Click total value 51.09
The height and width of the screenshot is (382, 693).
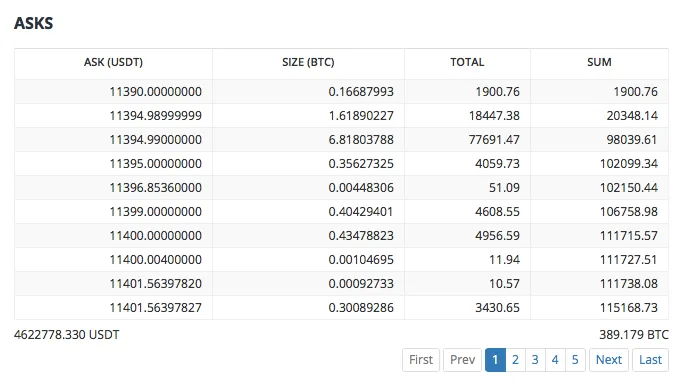pyautogui.click(x=504, y=187)
